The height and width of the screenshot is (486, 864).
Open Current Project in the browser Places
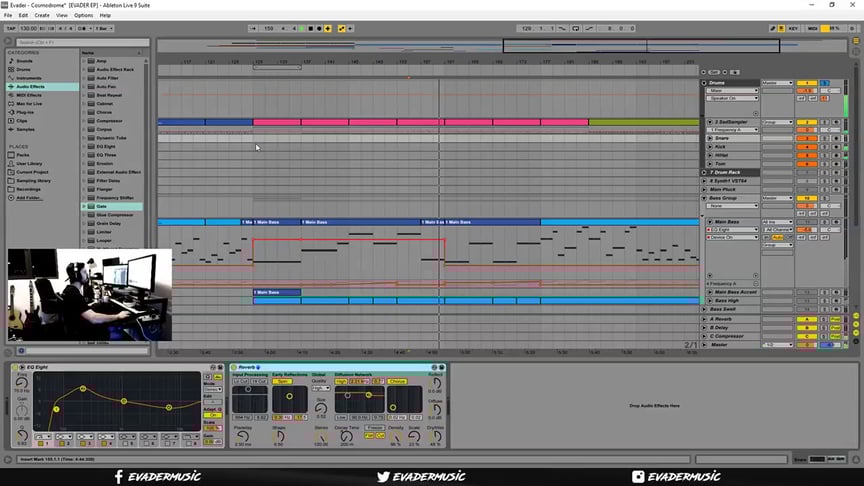(x=32, y=172)
